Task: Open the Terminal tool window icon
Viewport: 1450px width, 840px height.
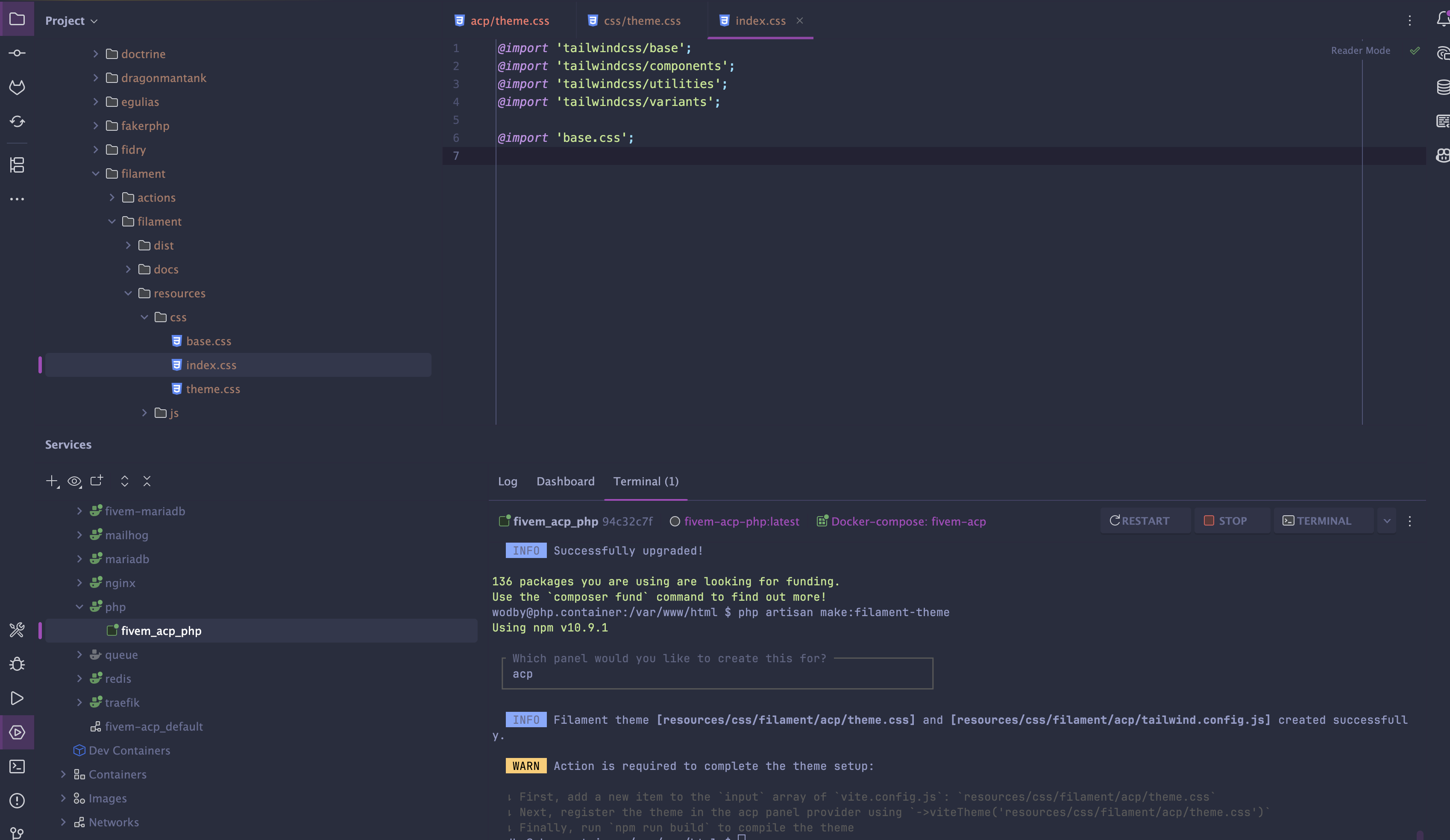Action: (x=17, y=767)
